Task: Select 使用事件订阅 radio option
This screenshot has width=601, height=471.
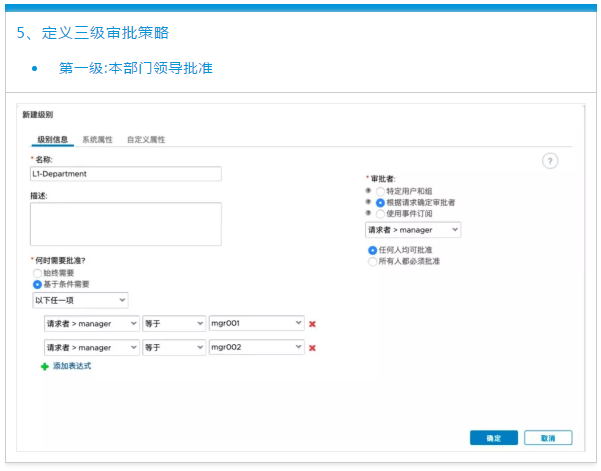Action: pos(380,212)
